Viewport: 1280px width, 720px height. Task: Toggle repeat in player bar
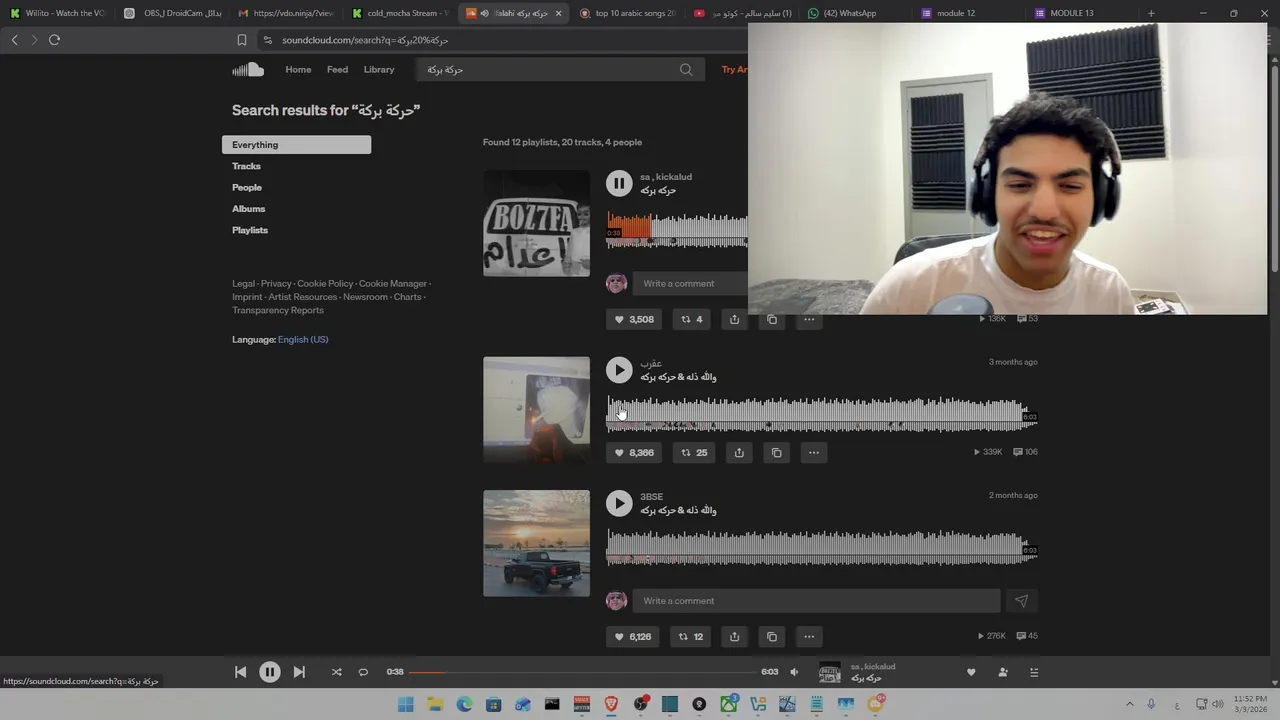click(363, 672)
